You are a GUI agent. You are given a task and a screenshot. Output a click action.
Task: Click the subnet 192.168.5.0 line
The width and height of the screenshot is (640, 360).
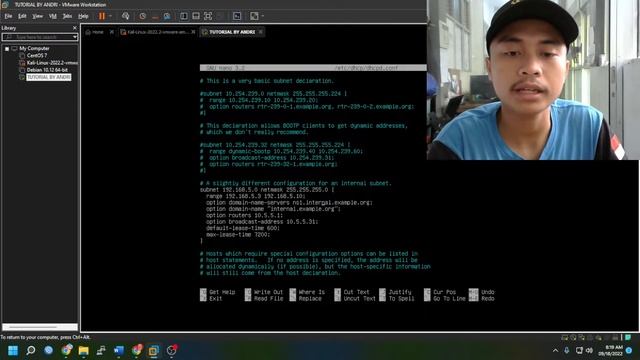[267, 190]
